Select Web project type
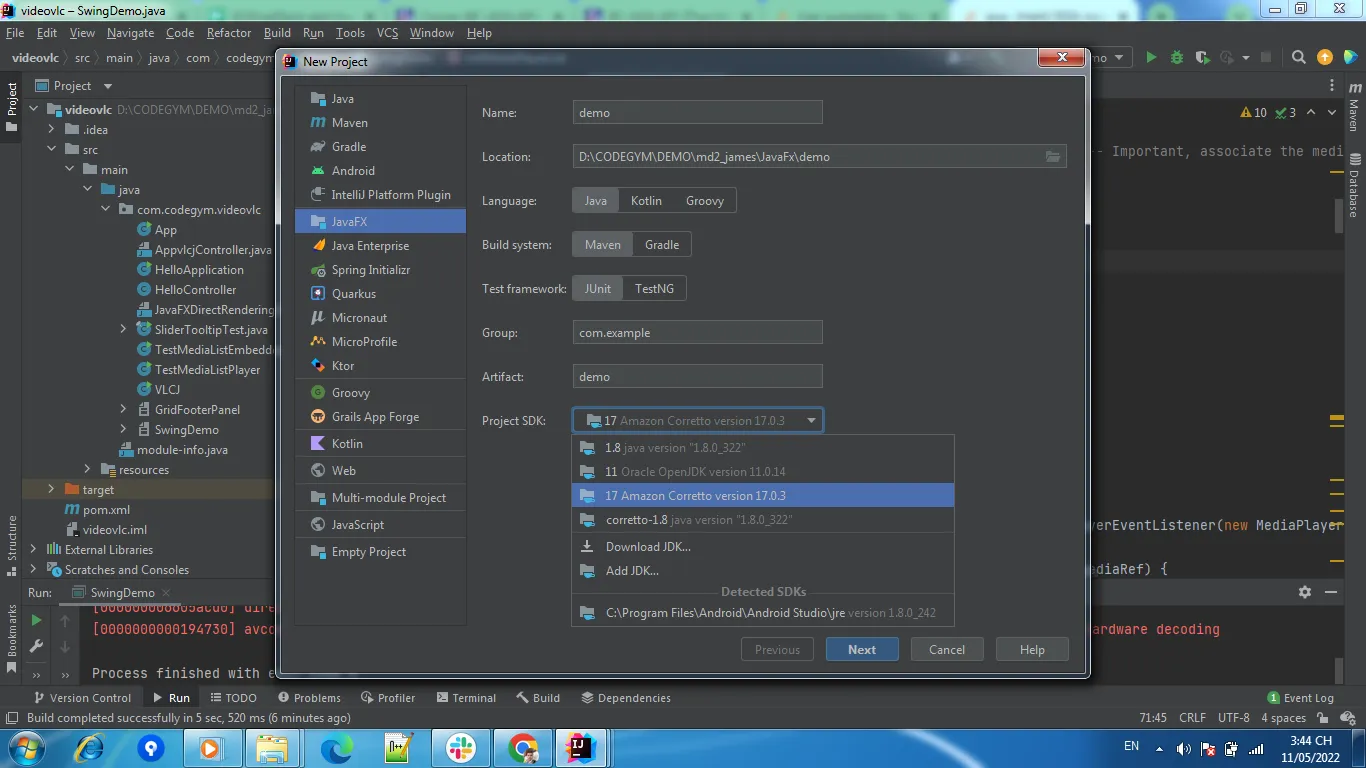The width and height of the screenshot is (1366, 768). click(x=380, y=471)
